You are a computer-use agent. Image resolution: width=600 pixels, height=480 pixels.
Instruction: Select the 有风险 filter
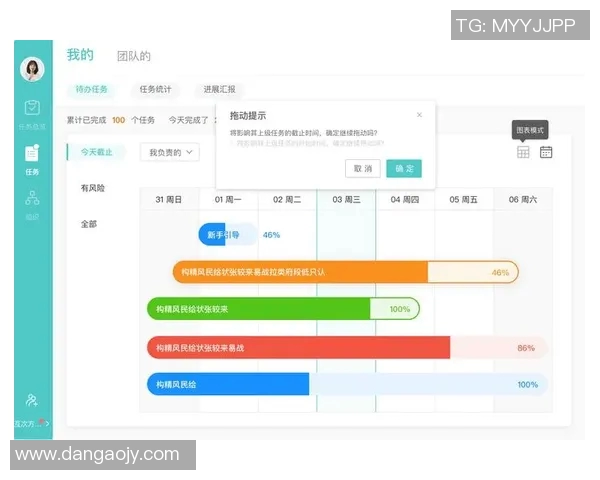(93, 188)
